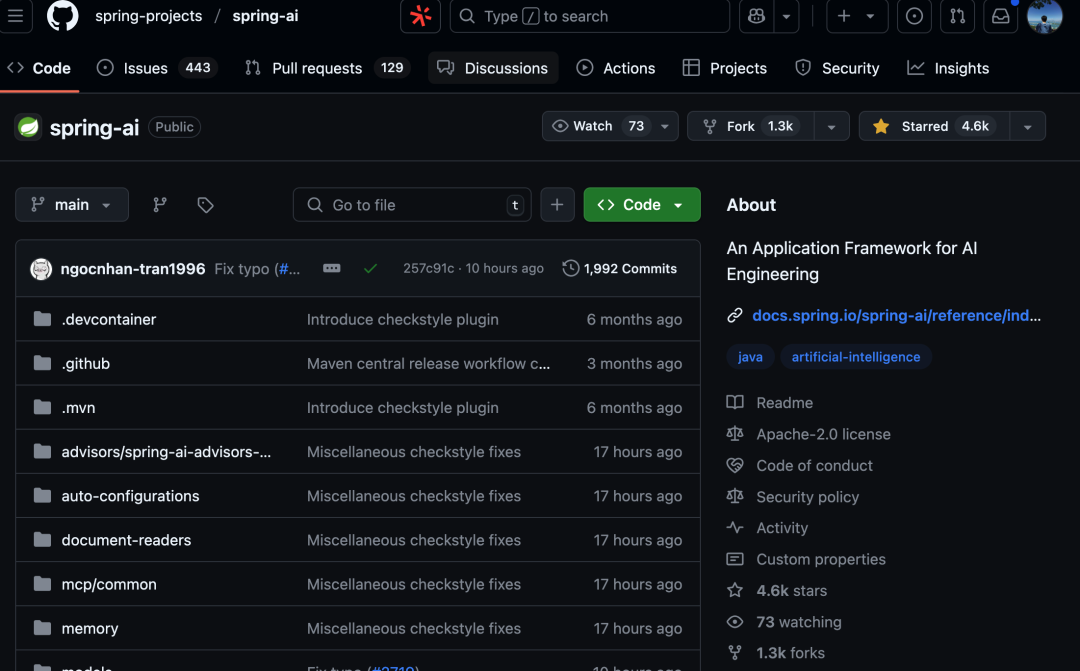Click the Go to file search field

coord(412,205)
